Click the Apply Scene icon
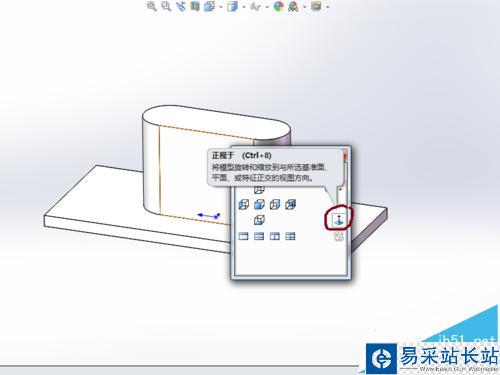 293,6
